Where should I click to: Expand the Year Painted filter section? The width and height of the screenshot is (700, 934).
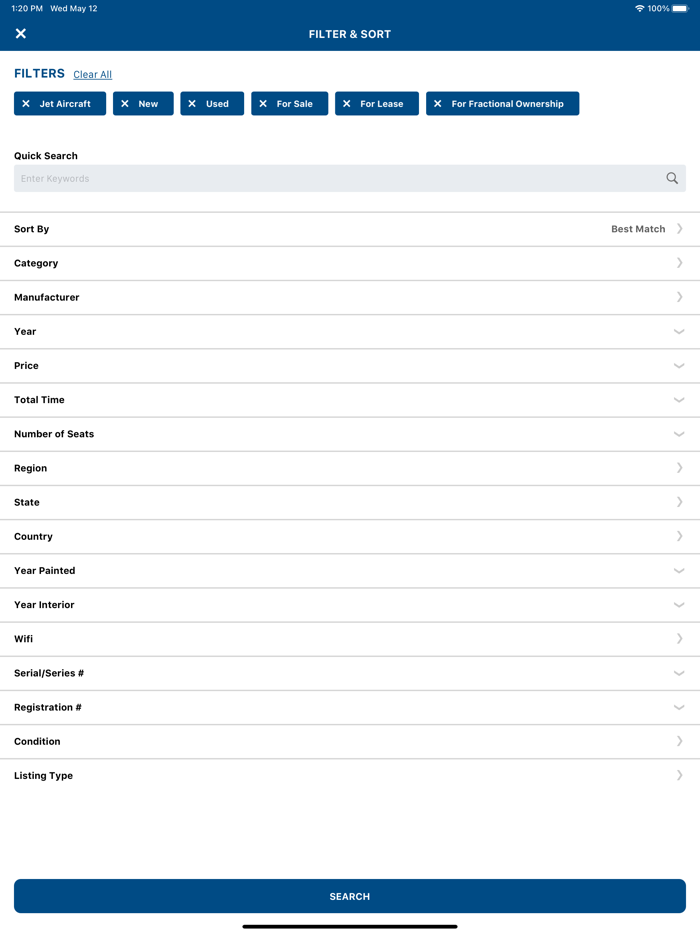(350, 571)
